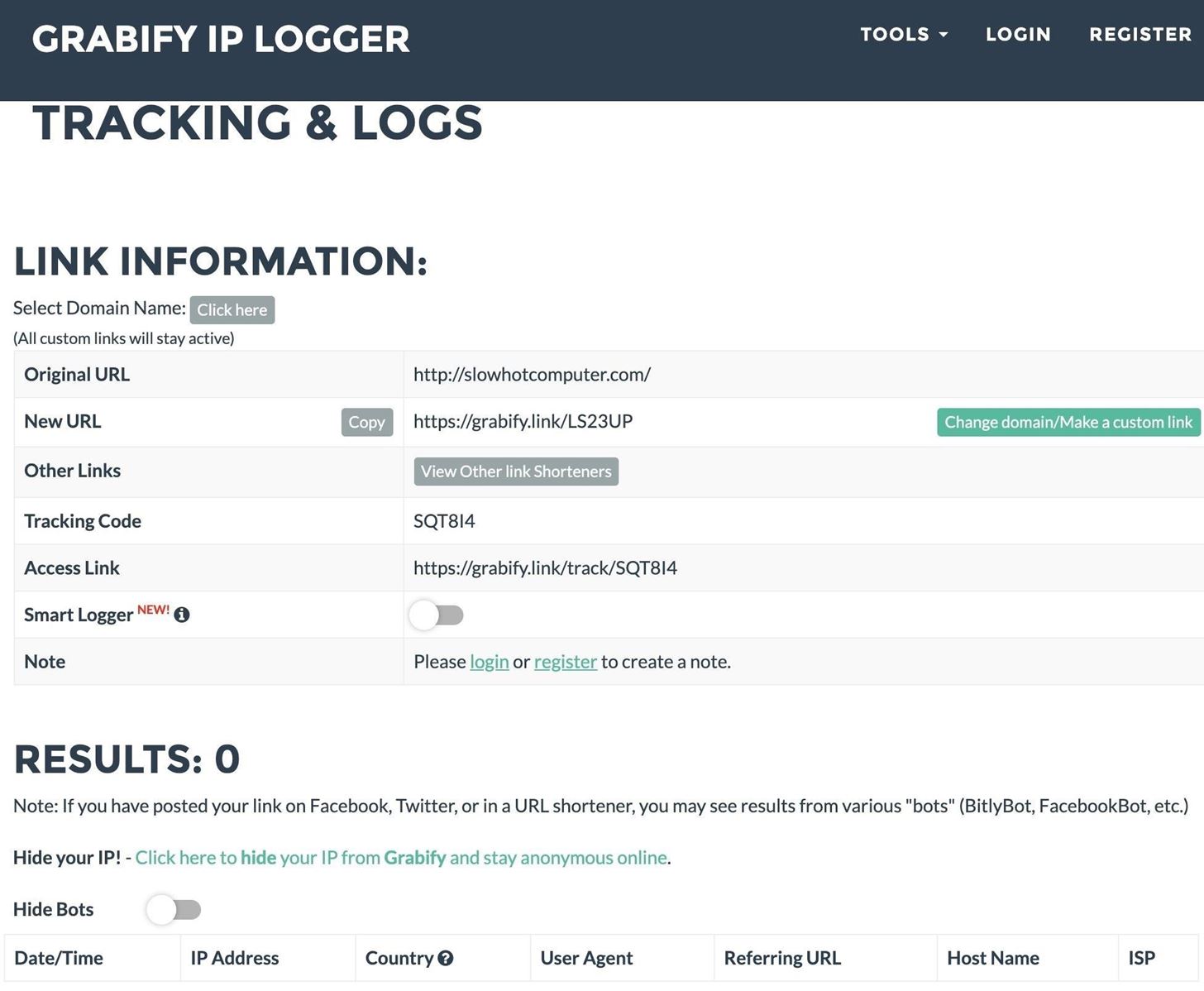Enable the Hide Bots switch

(x=174, y=909)
